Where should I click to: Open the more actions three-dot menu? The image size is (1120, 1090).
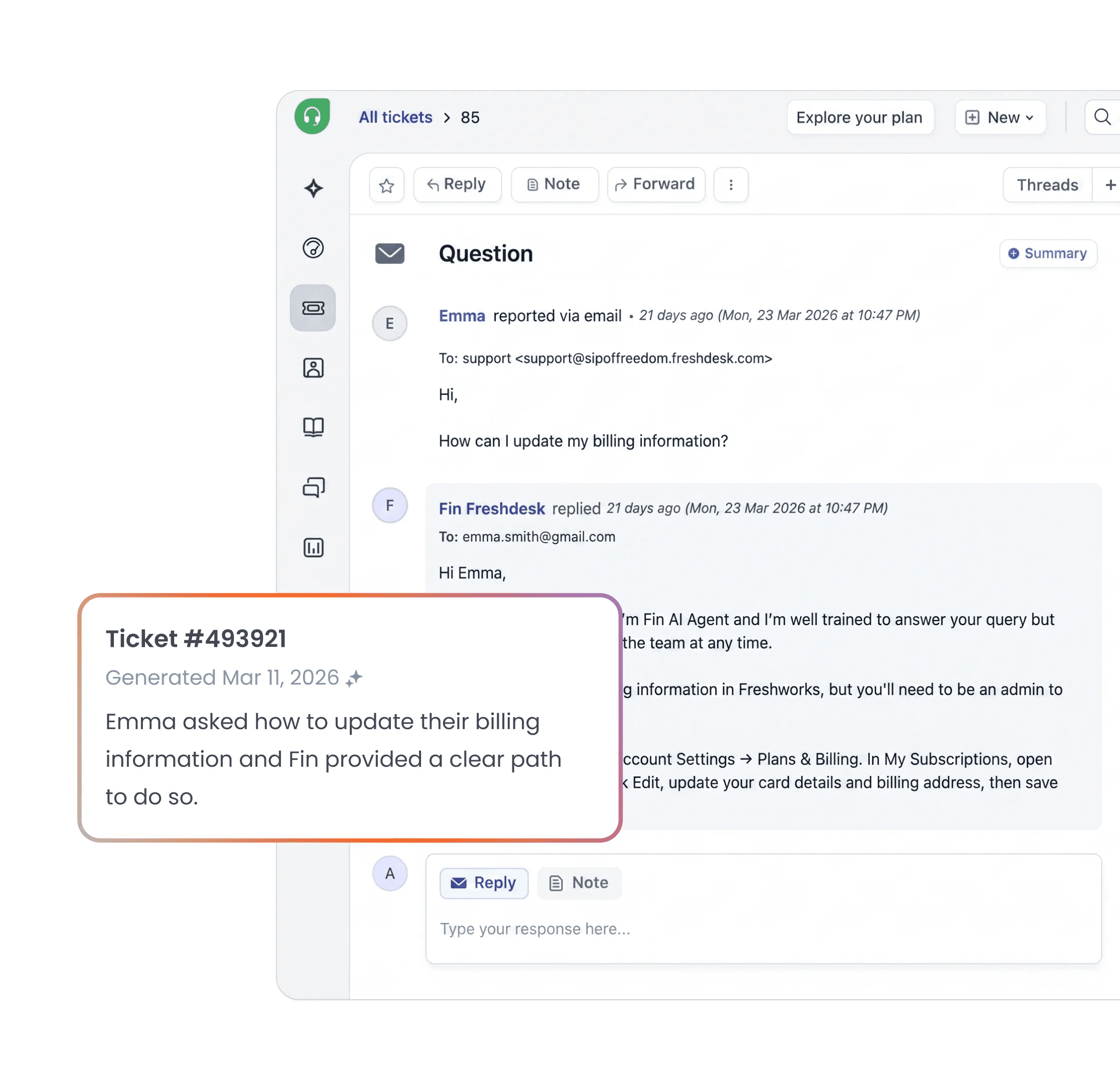pyautogui.click(x=731, y=185)
